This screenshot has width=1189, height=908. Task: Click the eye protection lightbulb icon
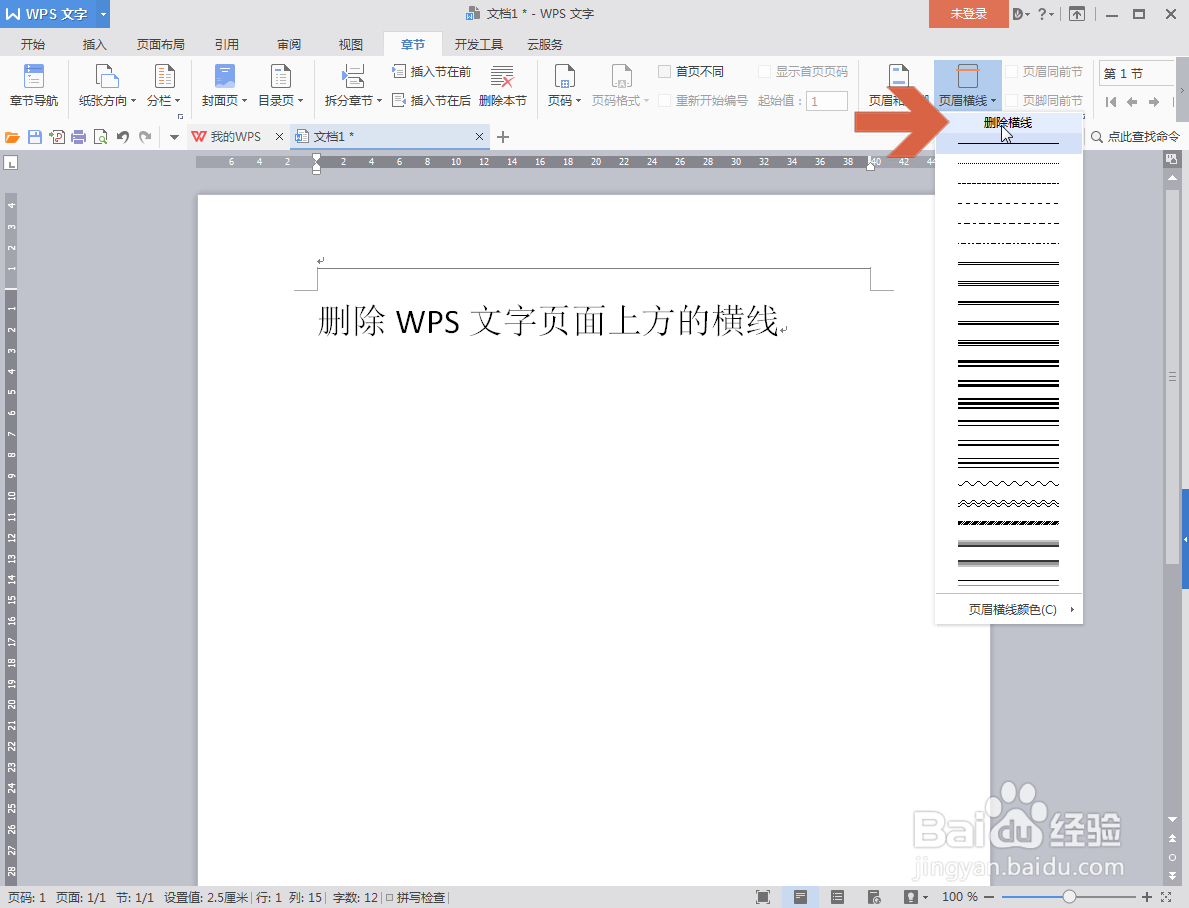(x=911, y=897)
